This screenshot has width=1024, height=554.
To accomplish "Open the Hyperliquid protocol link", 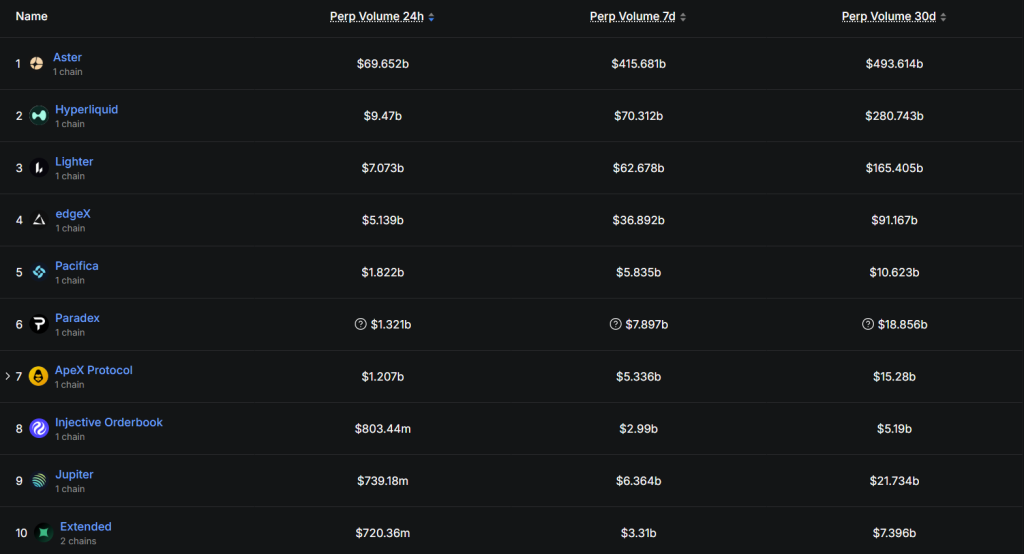I will pos(86,109).
